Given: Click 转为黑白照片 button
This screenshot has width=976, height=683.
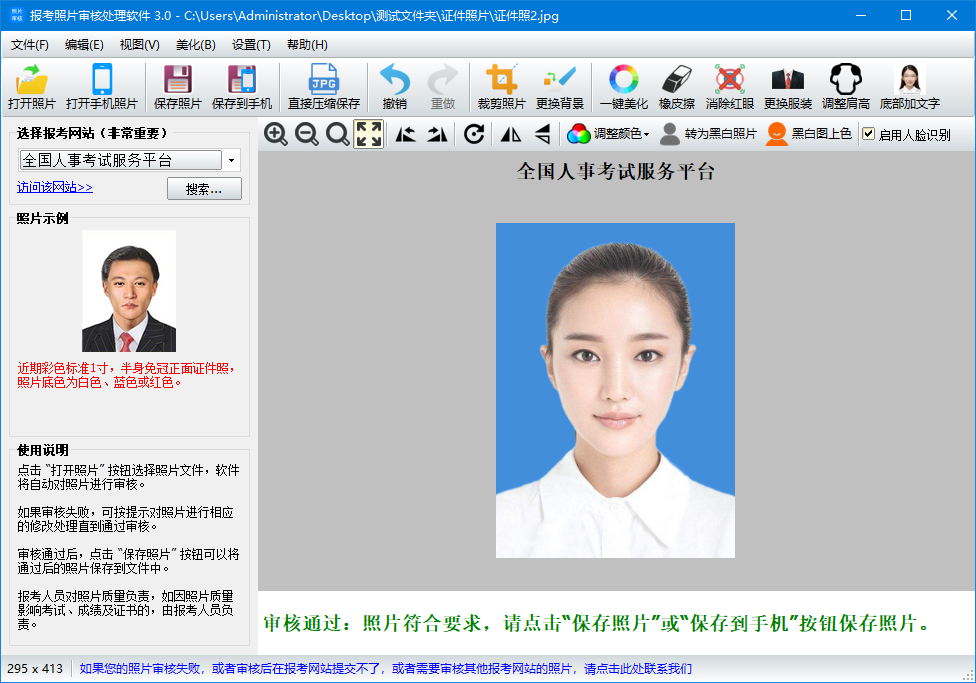Looking at the screenshot, I should tap(708, 134).
